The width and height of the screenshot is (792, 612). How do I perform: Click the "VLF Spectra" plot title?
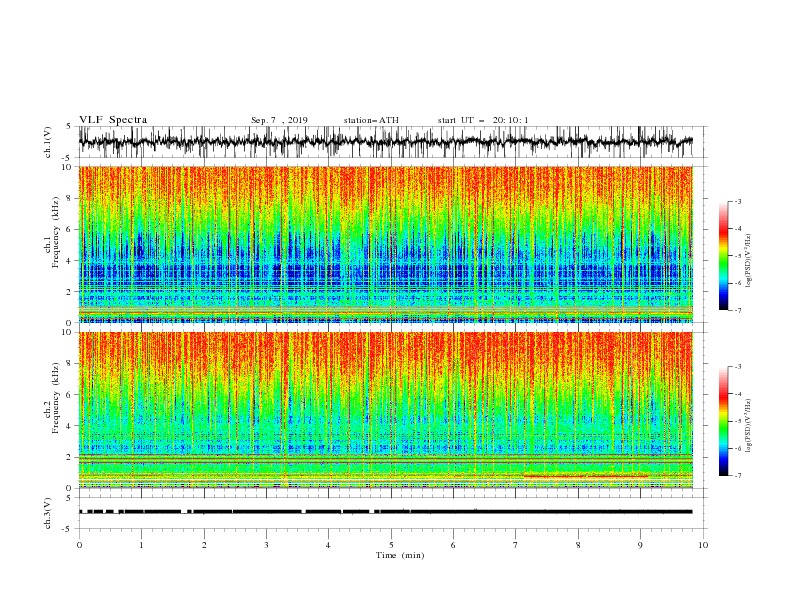click(113, 120)
